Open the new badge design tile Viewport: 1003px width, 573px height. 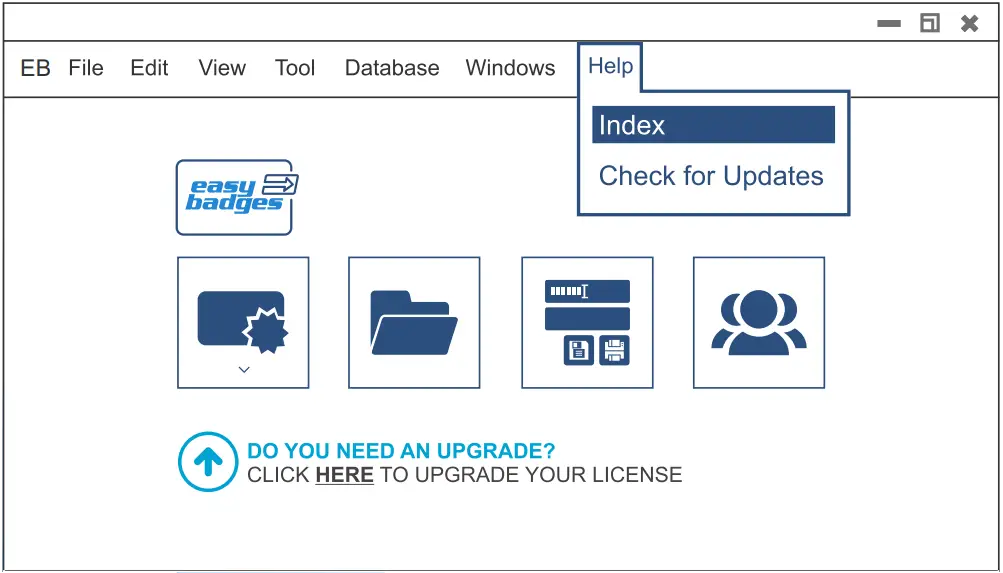[243, 322]
